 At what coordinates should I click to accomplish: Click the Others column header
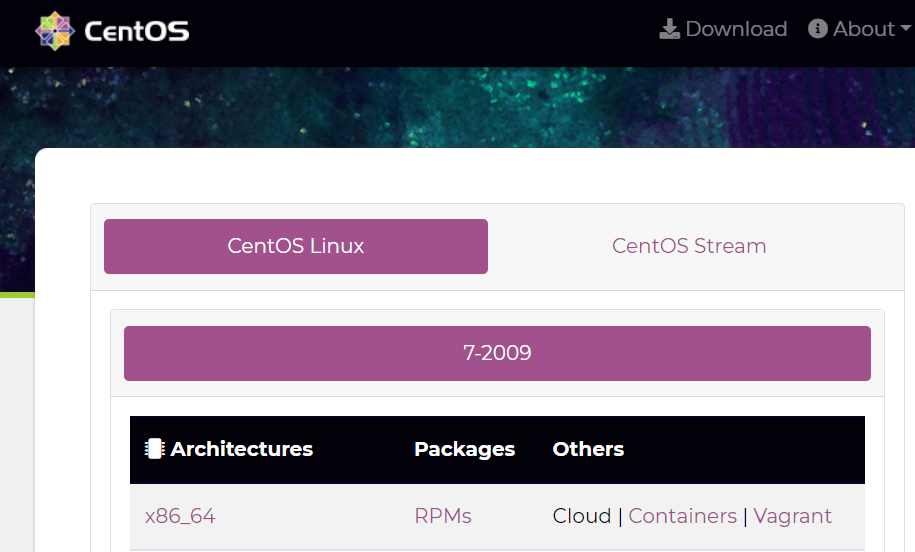pos(588,449)
